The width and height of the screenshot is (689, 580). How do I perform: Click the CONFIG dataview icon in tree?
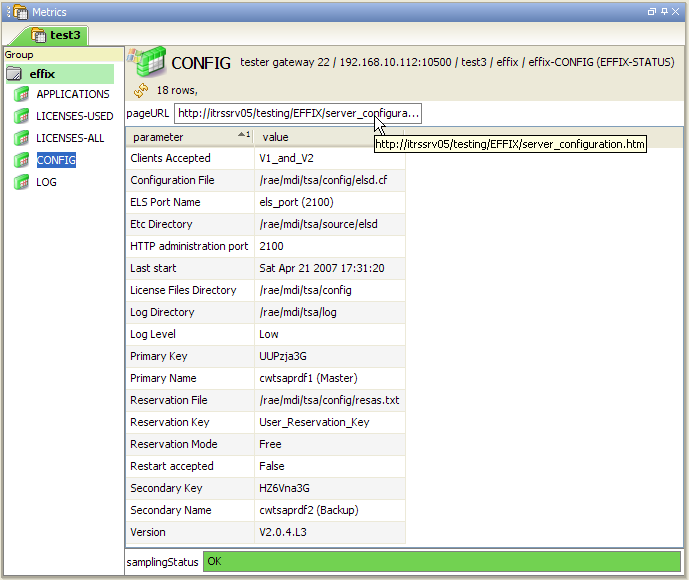click(22, 161)
